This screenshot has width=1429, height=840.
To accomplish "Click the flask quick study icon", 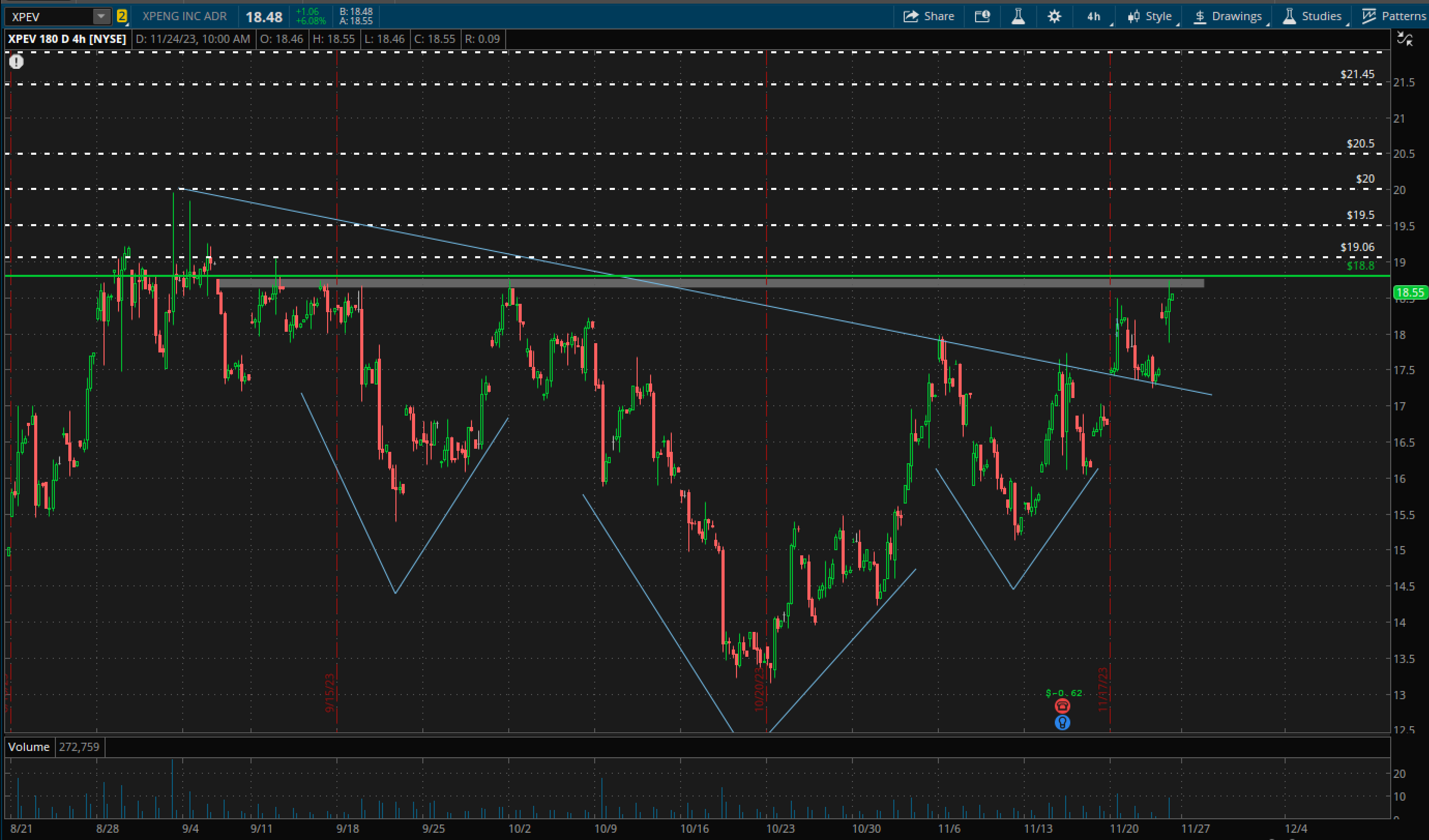I will click(1018, 16).
